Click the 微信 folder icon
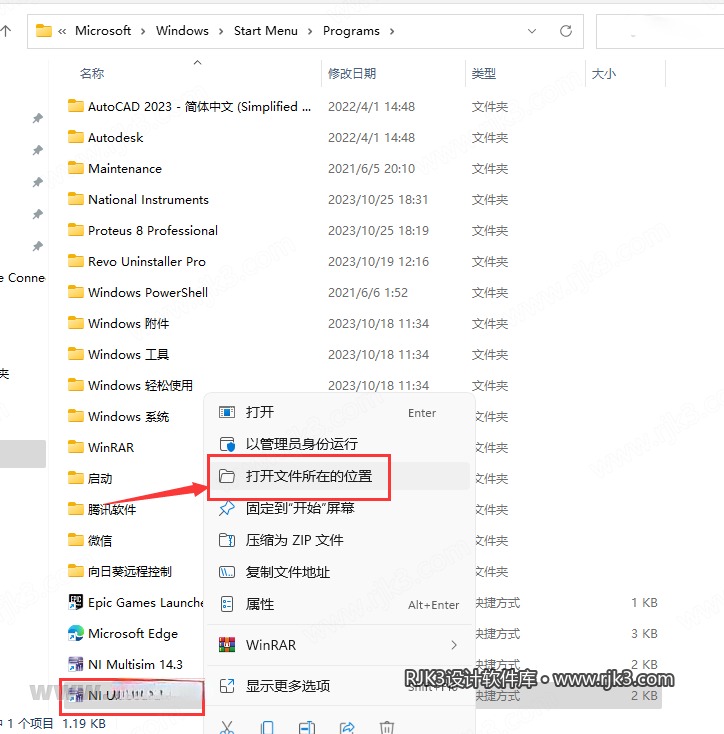724x734 pixels. [76, 540]
